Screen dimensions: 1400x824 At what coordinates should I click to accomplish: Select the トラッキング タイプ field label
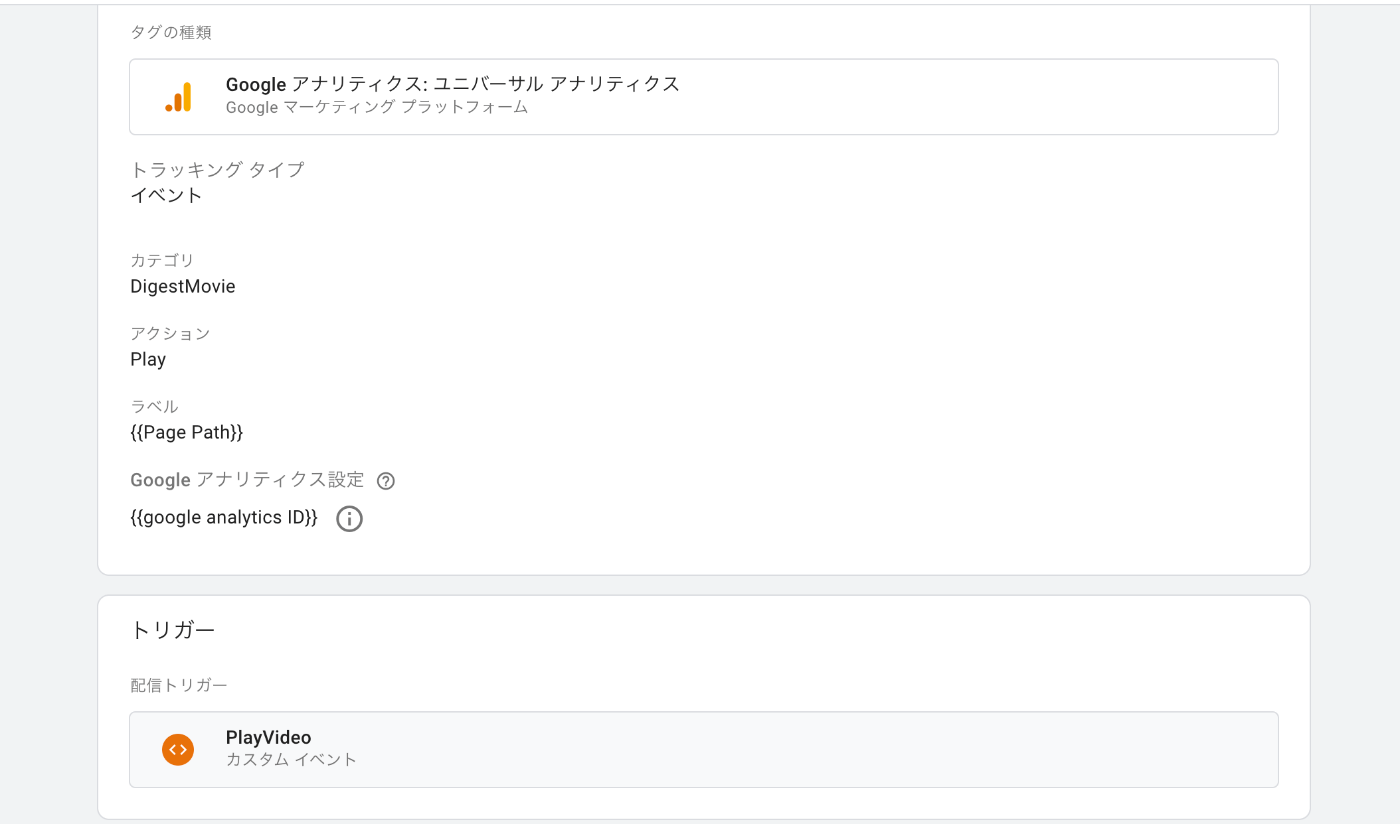click(x=217, y=170)
